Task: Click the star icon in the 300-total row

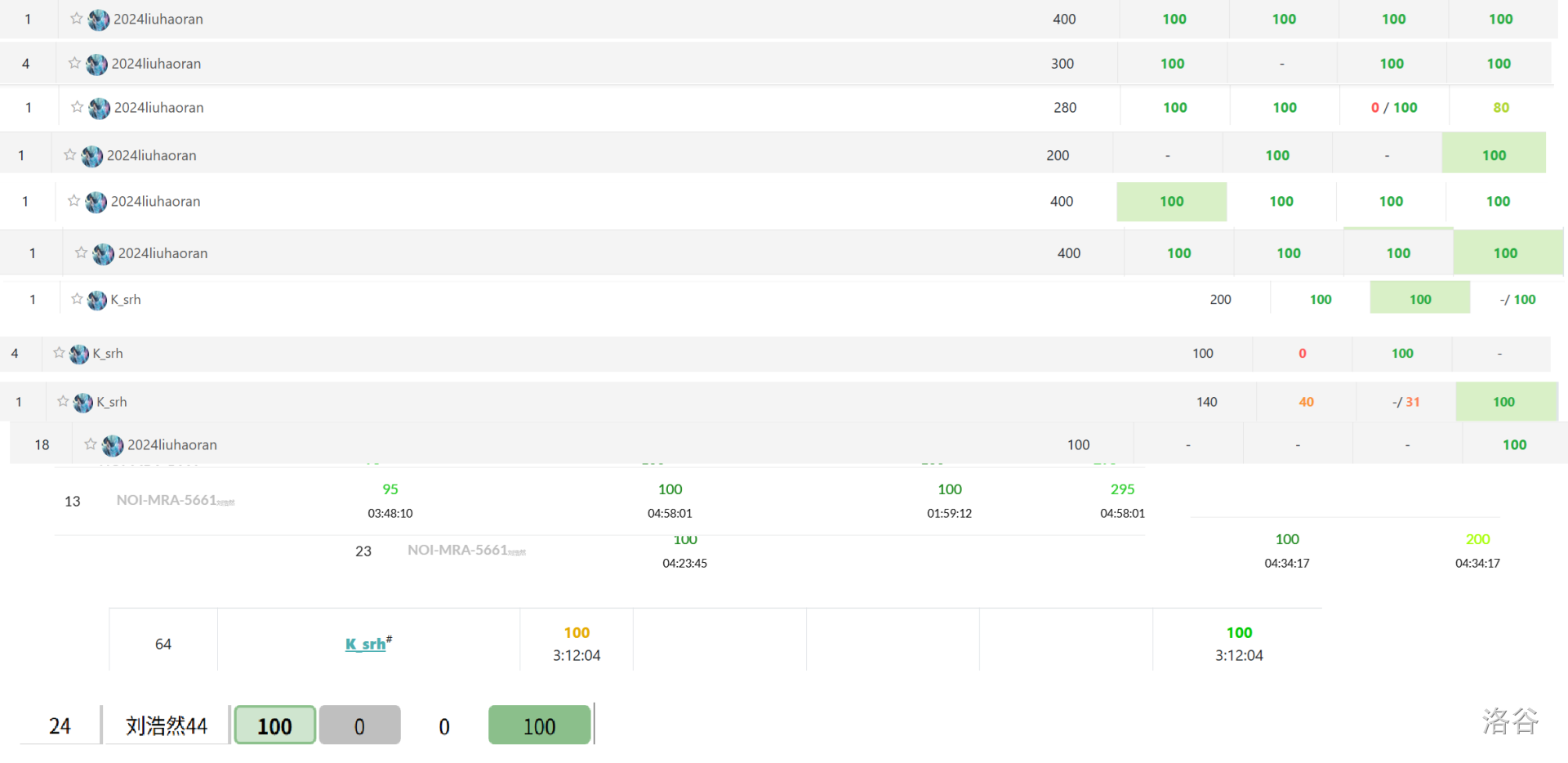Action: tap(74, 63)
